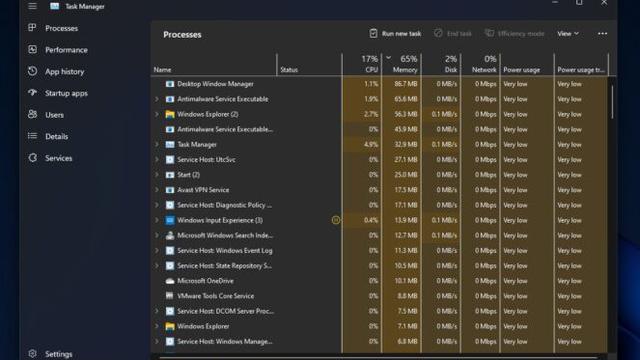Viewport: 640px width, 360px height.
Task: Click the Task Manager process icon
Action: 170,144
